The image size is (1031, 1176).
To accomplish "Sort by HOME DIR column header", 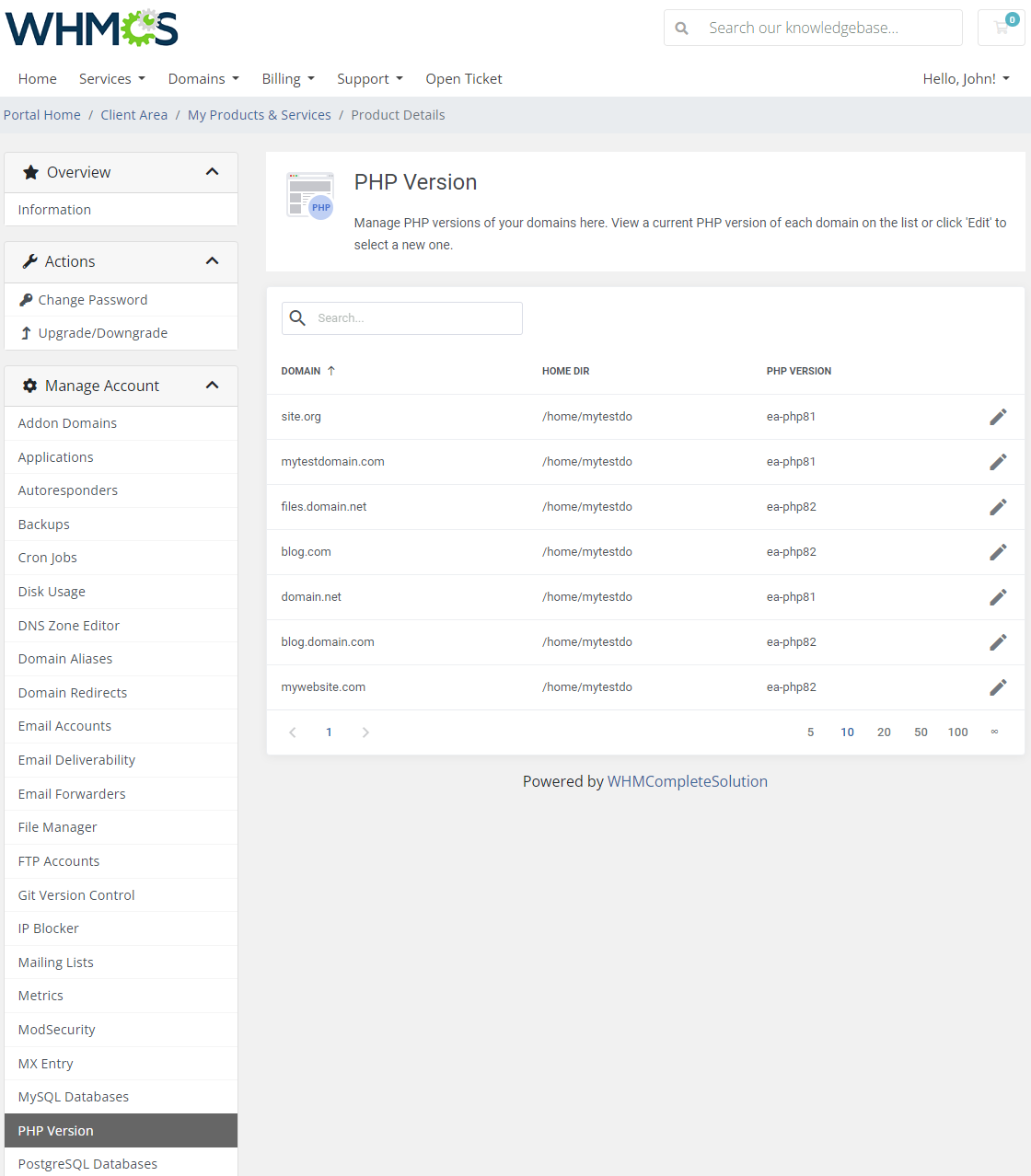I will [x=565, y=371].
